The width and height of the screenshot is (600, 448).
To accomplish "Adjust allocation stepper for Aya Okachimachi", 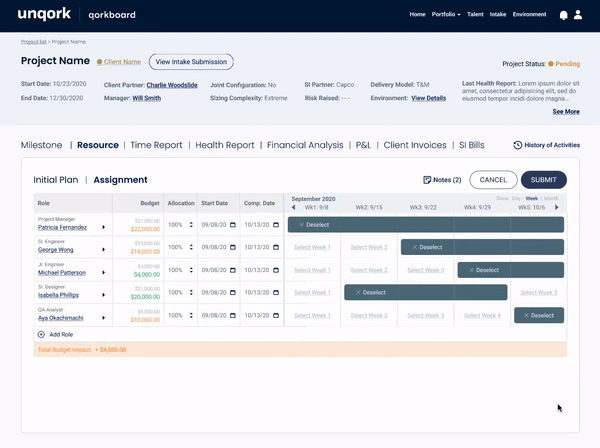I will pos(191,316).
